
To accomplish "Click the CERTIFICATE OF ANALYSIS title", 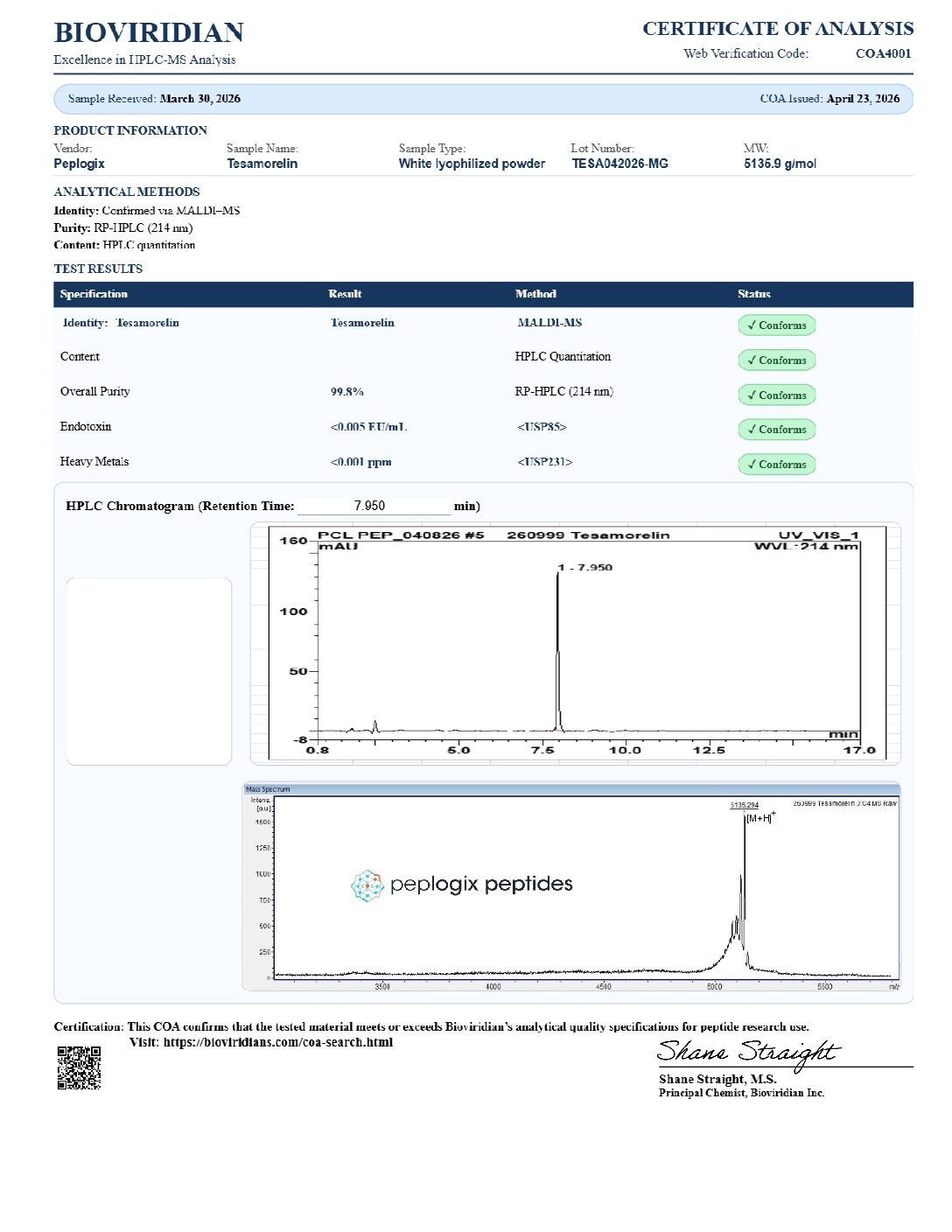I will coord(778,29).
